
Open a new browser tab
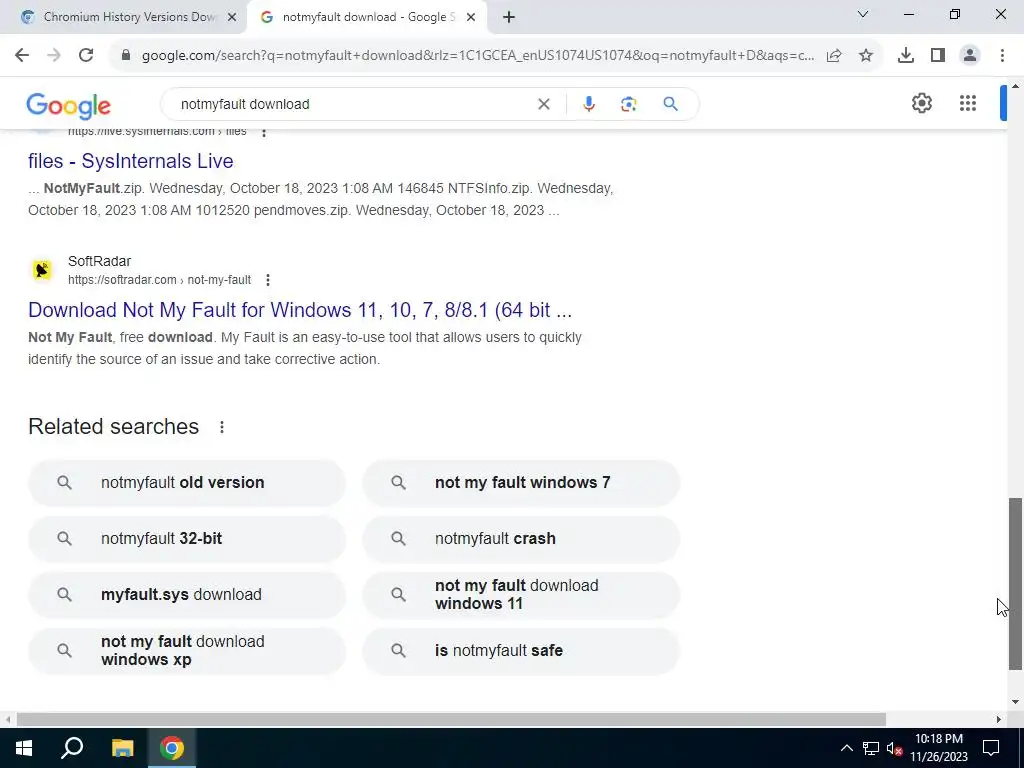[x=509, y=18]
